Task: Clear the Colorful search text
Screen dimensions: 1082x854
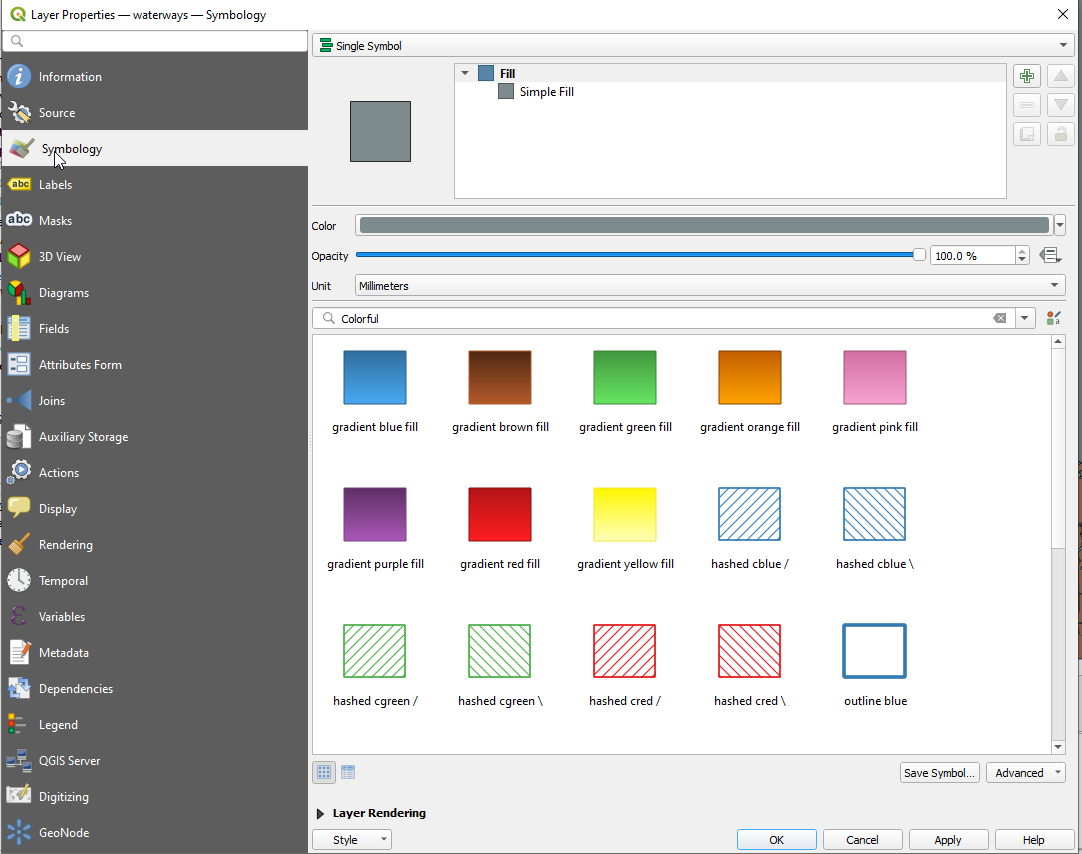Action: [999, 317]
